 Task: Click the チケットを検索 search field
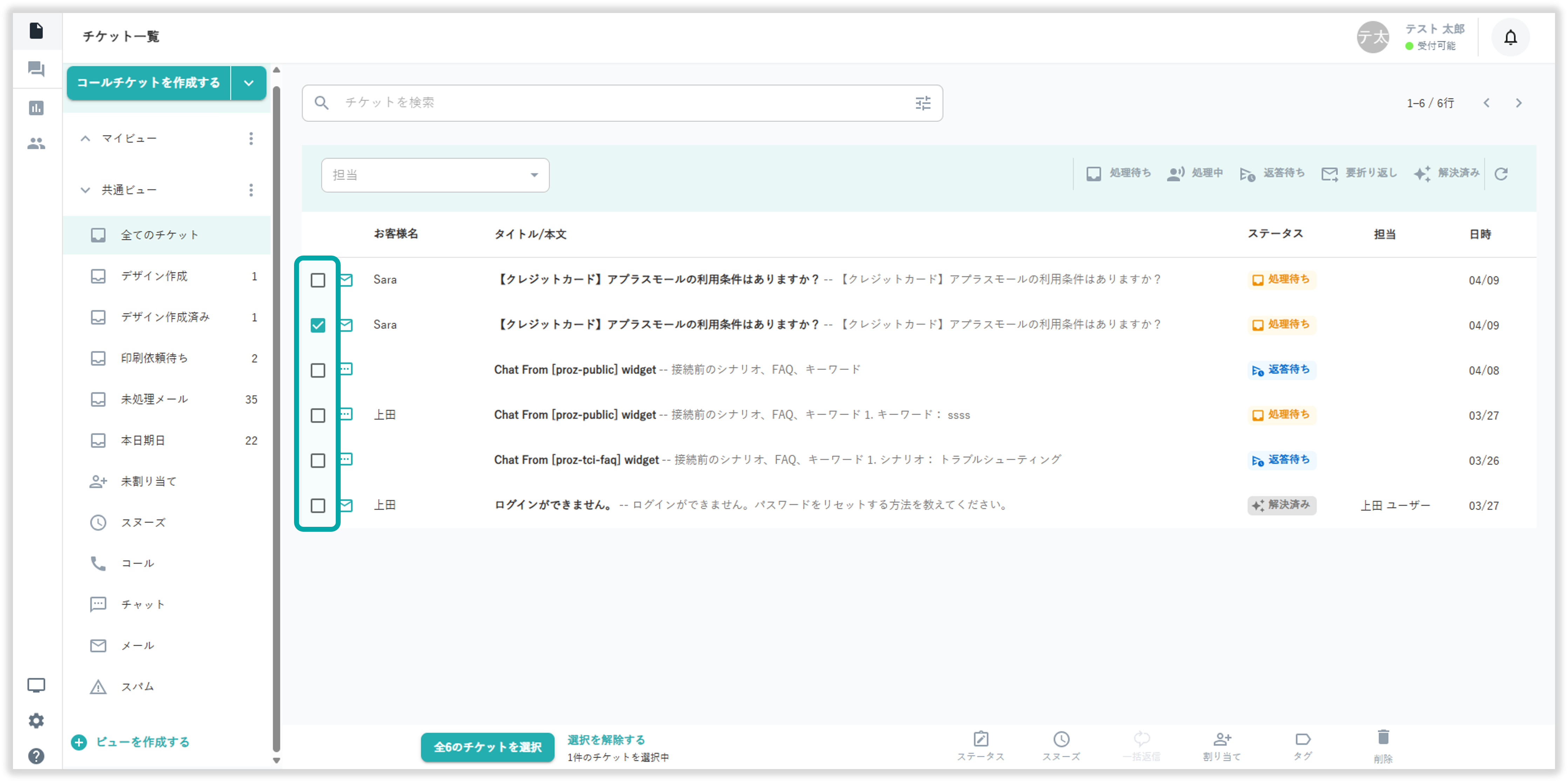point(609,103)
